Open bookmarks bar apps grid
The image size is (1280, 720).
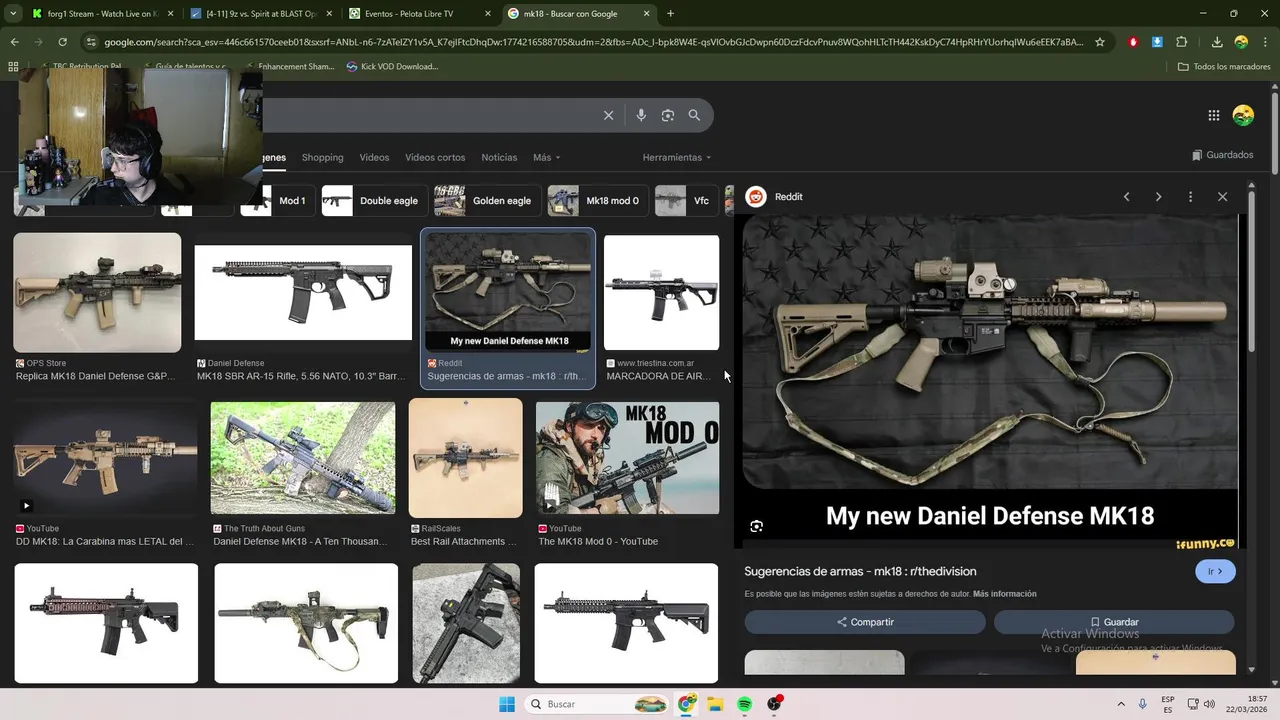[13, 66]
